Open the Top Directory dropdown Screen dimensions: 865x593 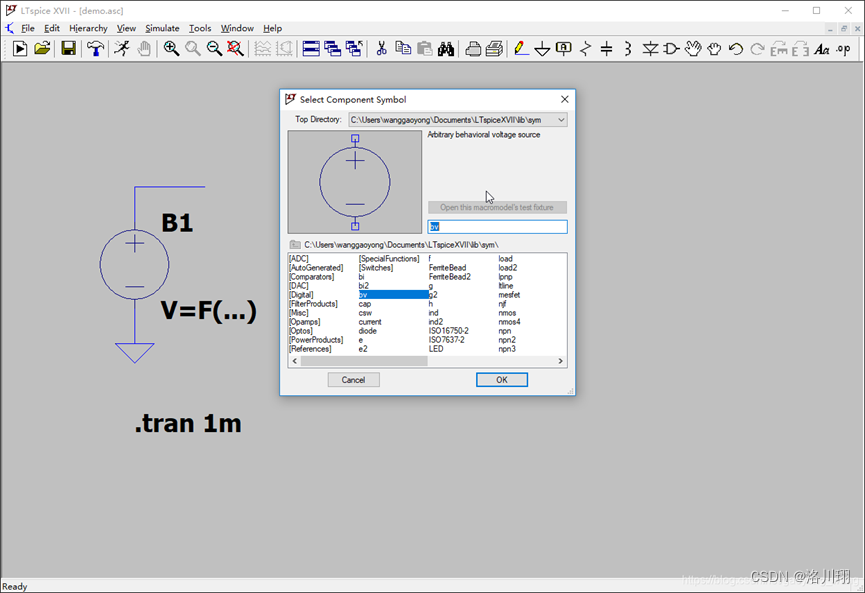(x=560, y=119)
